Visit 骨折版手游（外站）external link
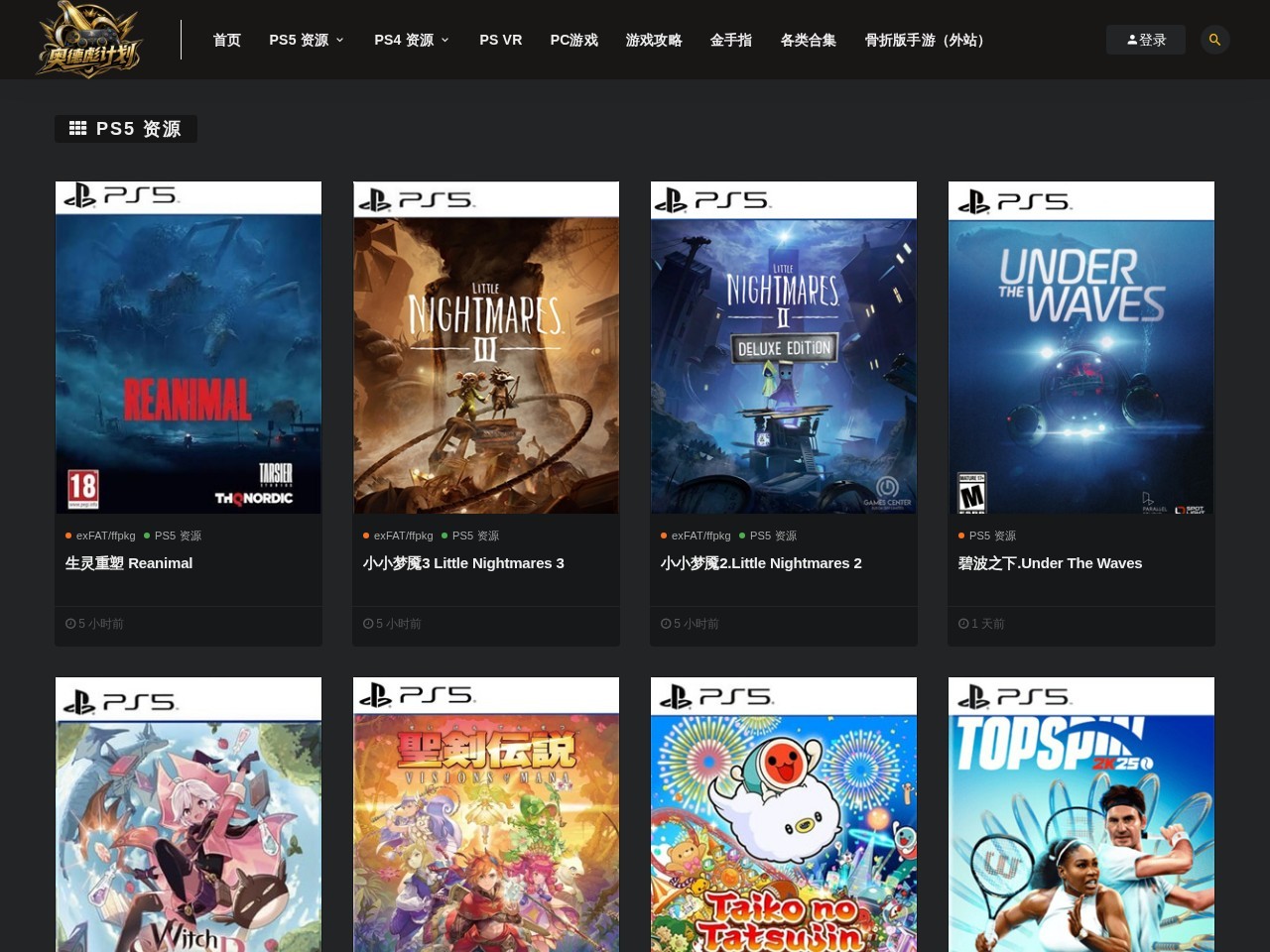The width and height of the screenshot is (1270, 952). pos(927,40)
